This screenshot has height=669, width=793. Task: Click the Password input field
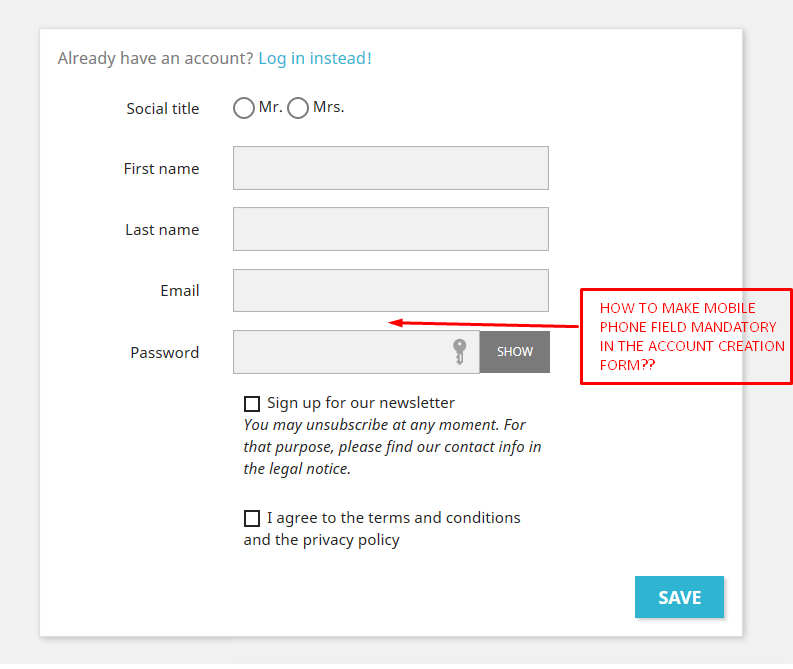(x=340, y=352)
